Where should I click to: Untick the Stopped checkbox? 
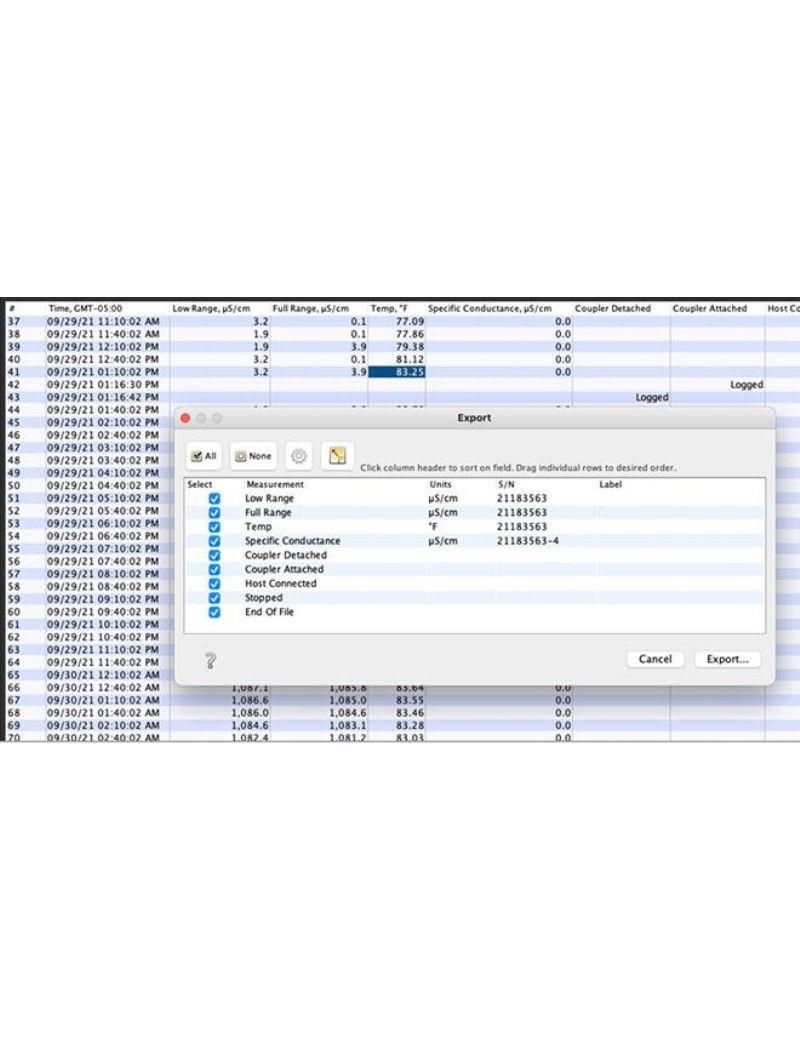click(x=214, y=598)
